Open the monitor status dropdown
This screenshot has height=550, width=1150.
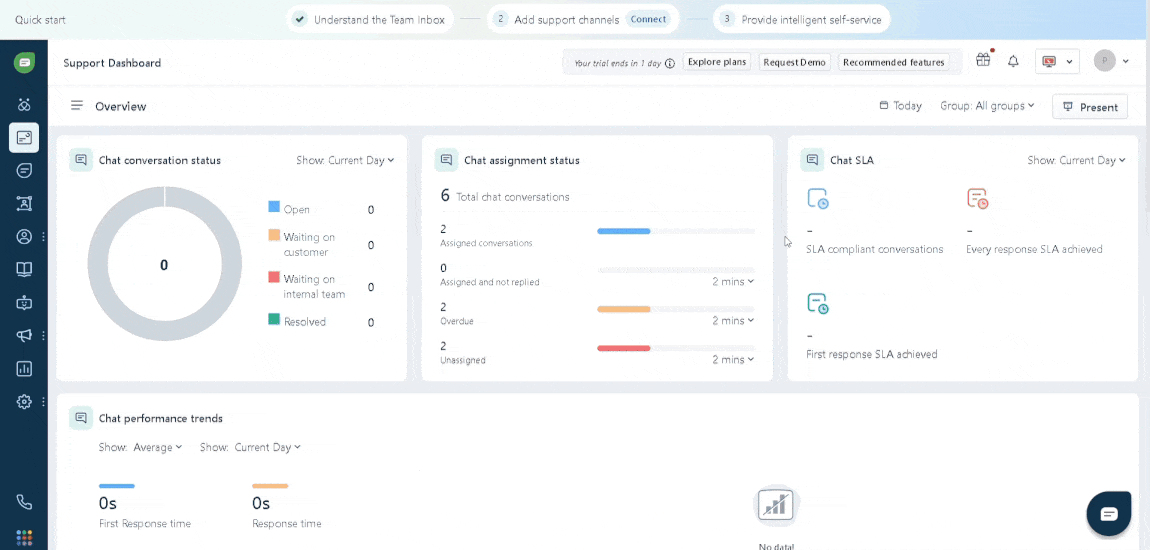[1057, 62]
